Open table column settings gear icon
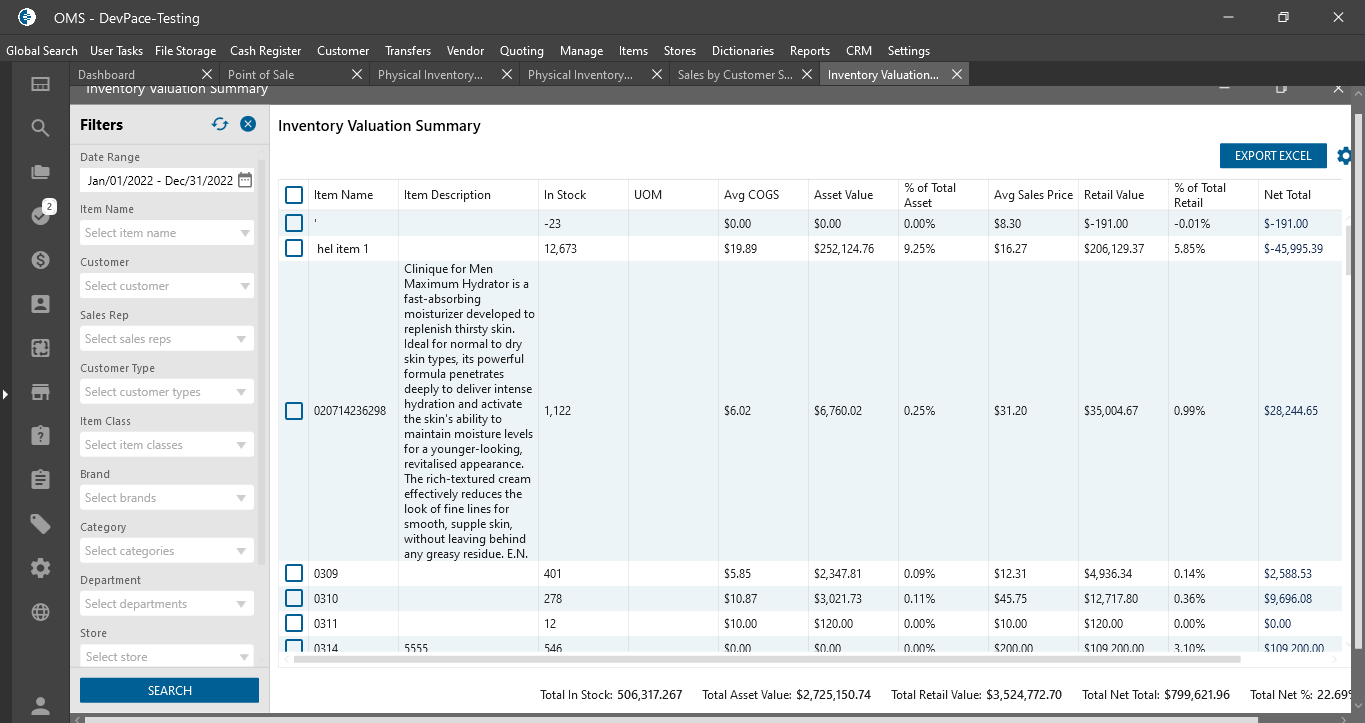The height and width of the screenshot is (723, 1365). [1345, 156]
